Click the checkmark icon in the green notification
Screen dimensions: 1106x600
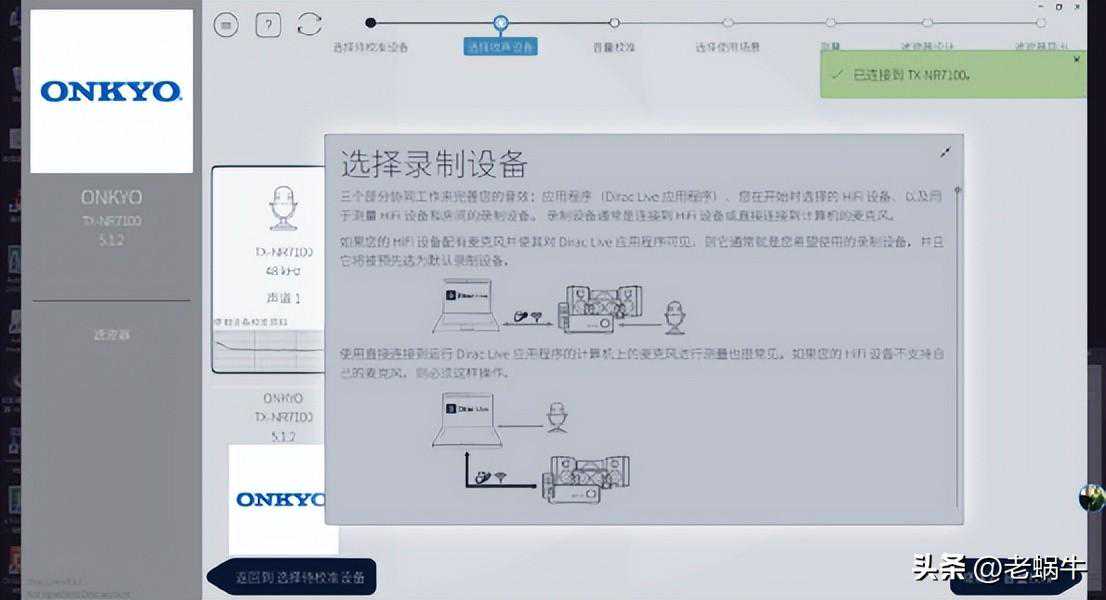837,75
